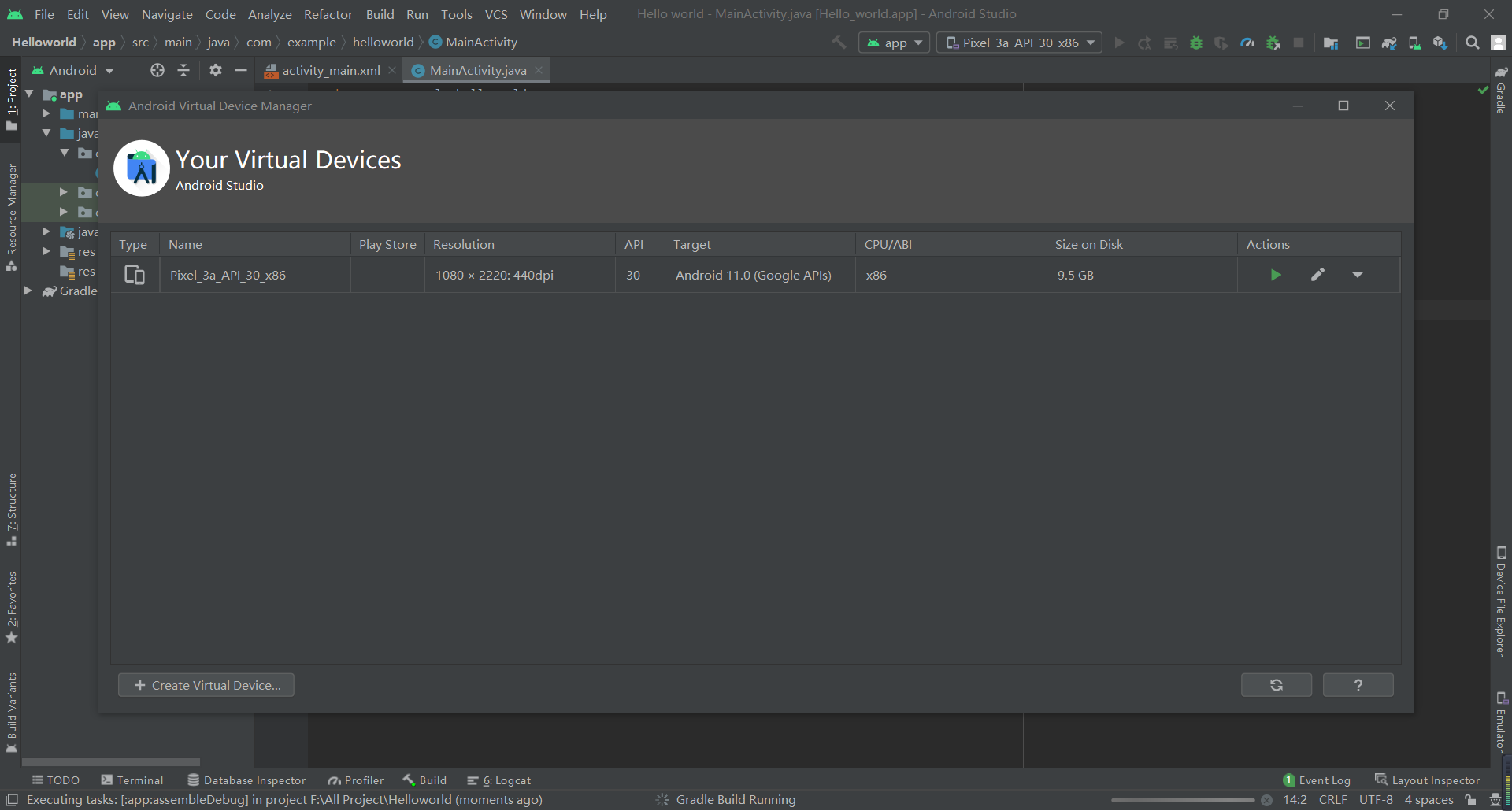Open SDK Manager icon in main toolbar
Screen dimensions: 1512x811
point(1440,43)
